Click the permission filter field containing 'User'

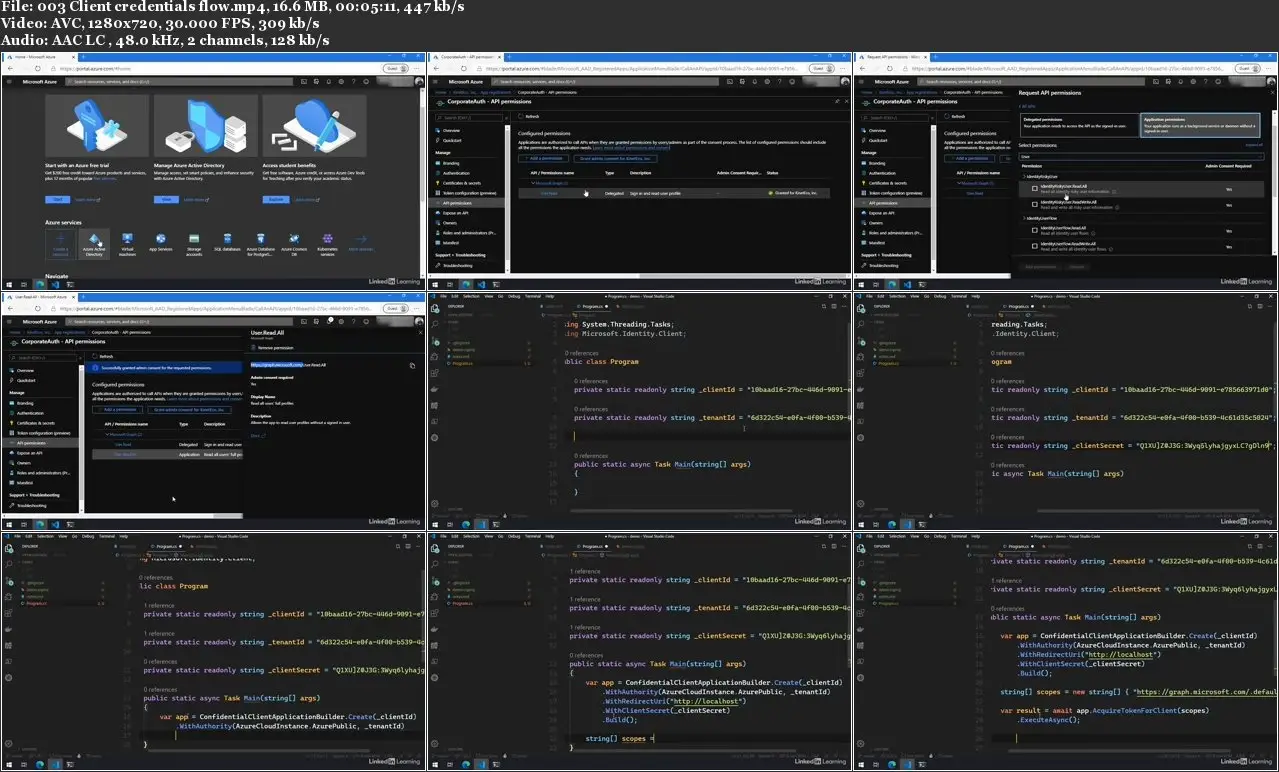coord(1139,157)
